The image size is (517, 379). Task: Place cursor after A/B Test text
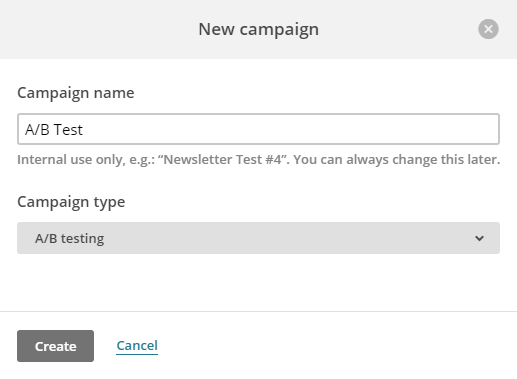pos(83,130)
